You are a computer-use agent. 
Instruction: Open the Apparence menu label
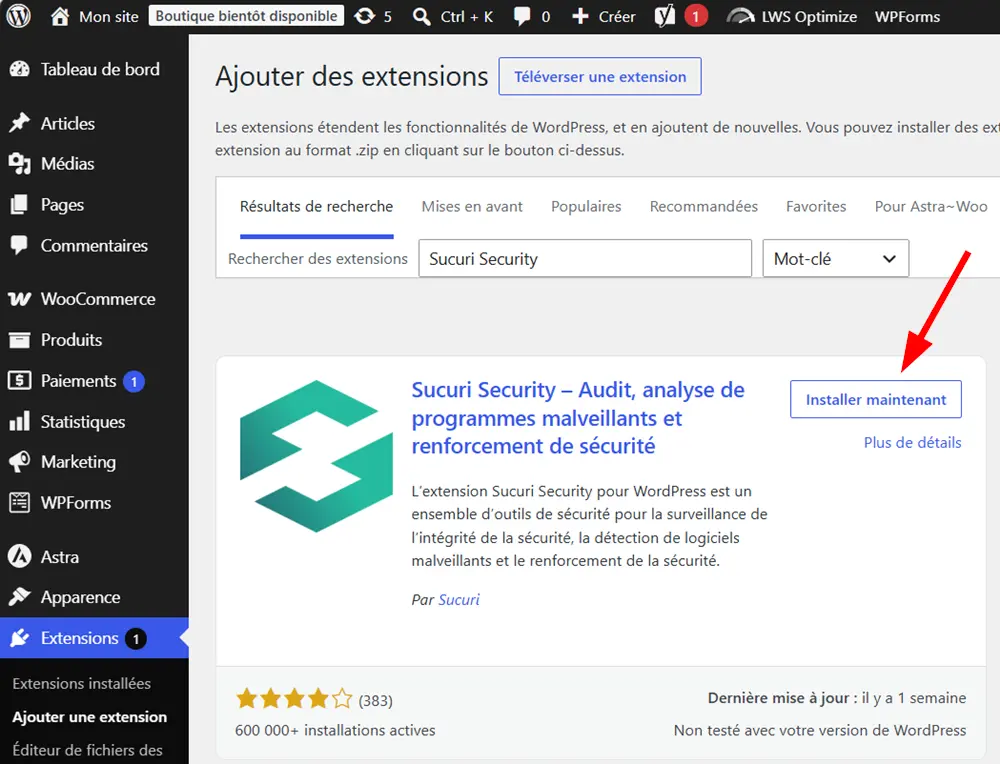pyautogui.click(x=80, y=598)
